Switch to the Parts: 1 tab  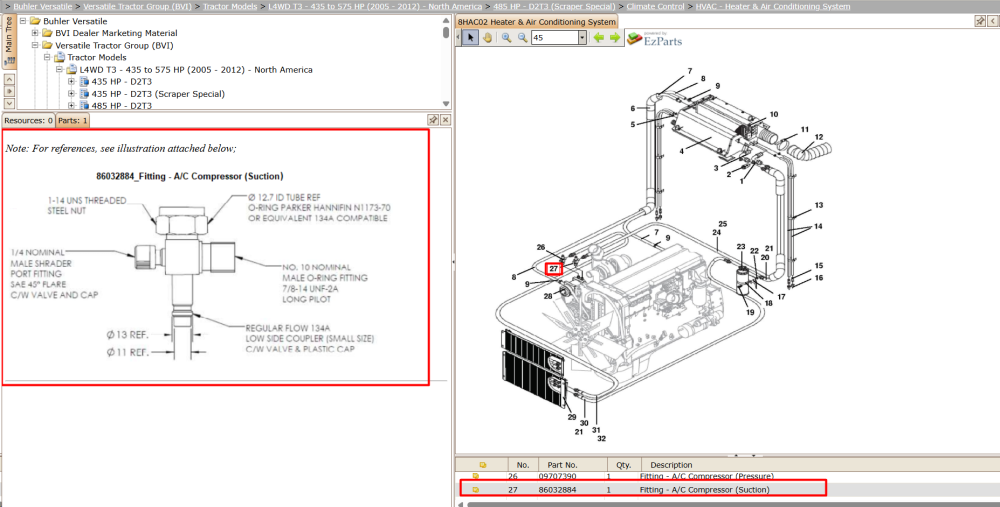coord(73,121)
